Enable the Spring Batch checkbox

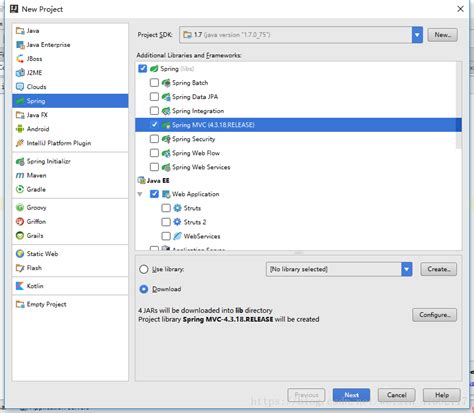pos(154,83)
